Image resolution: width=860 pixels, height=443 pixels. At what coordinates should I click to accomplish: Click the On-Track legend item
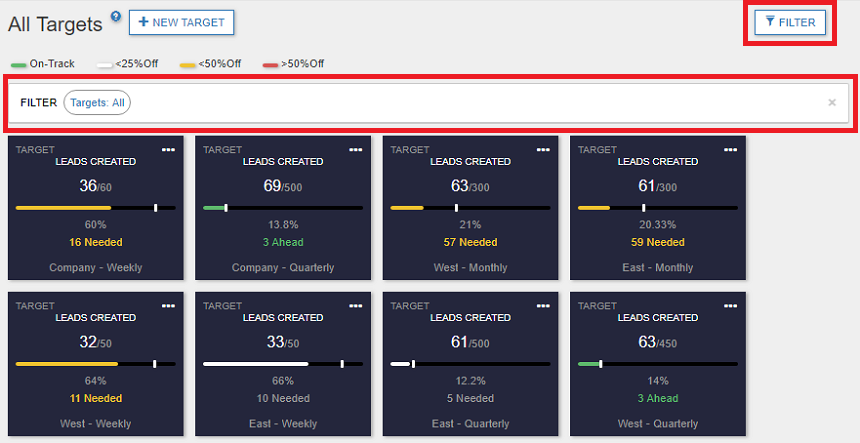click(x=44, y=64)
